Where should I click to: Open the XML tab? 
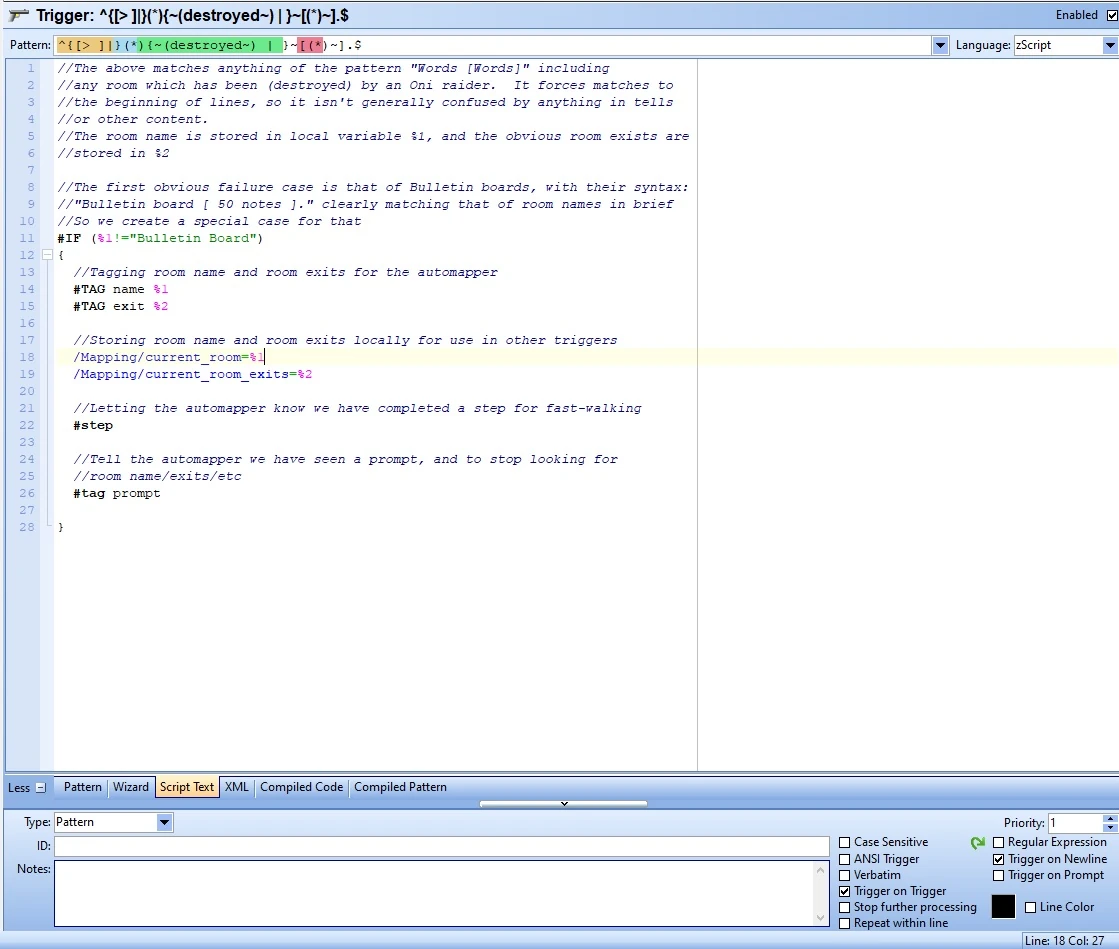(237, 787)
